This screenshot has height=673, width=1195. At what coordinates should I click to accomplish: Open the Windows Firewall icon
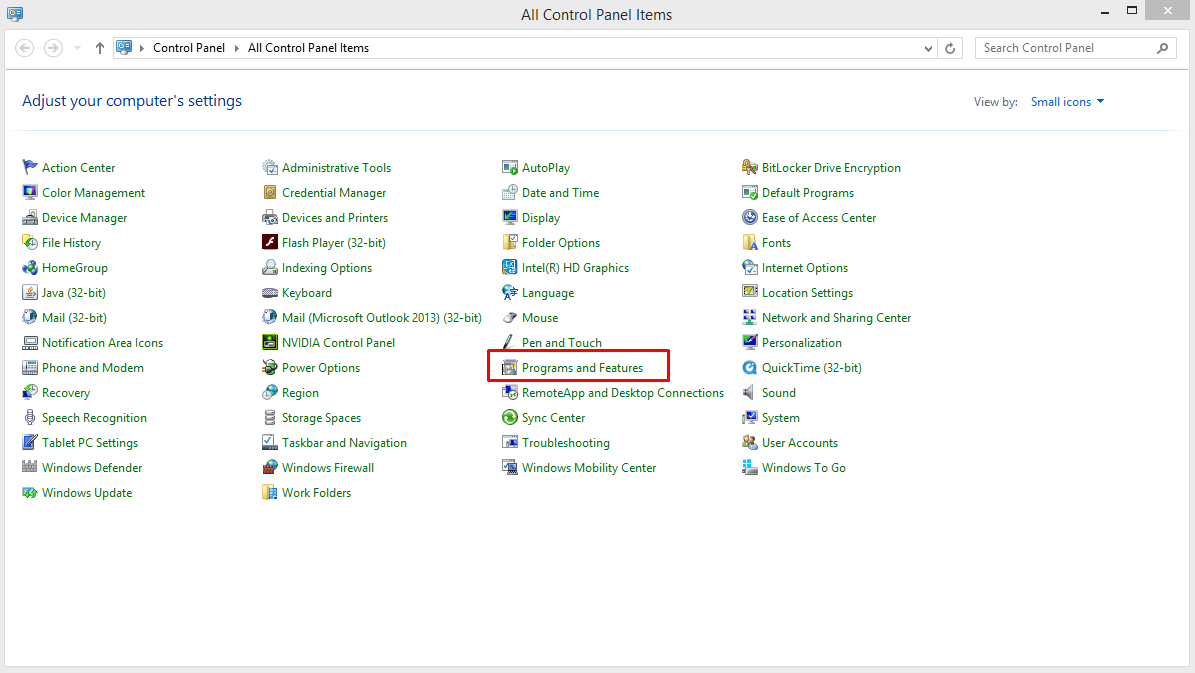tap(270, 468)
